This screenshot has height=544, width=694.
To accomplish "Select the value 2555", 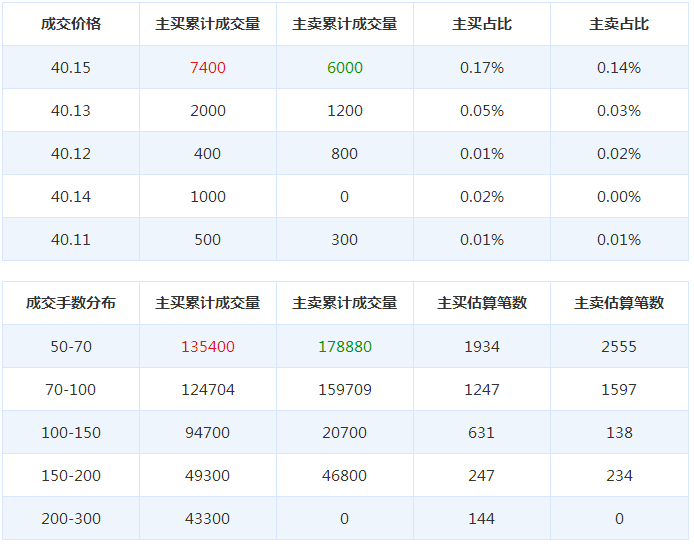I will (619, 347).
